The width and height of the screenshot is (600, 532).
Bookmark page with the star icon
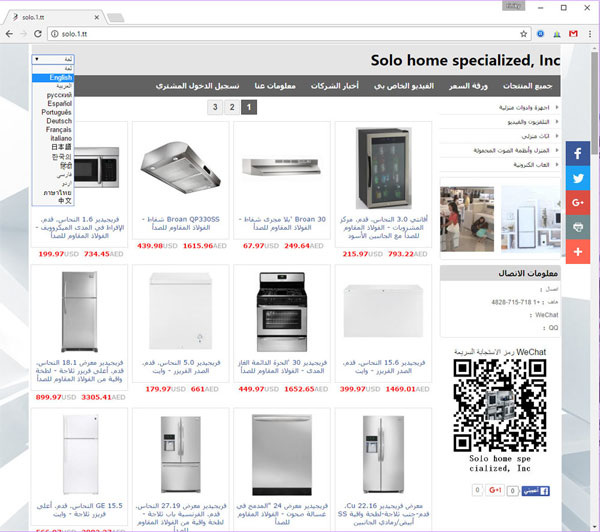(x=523, y=34)
